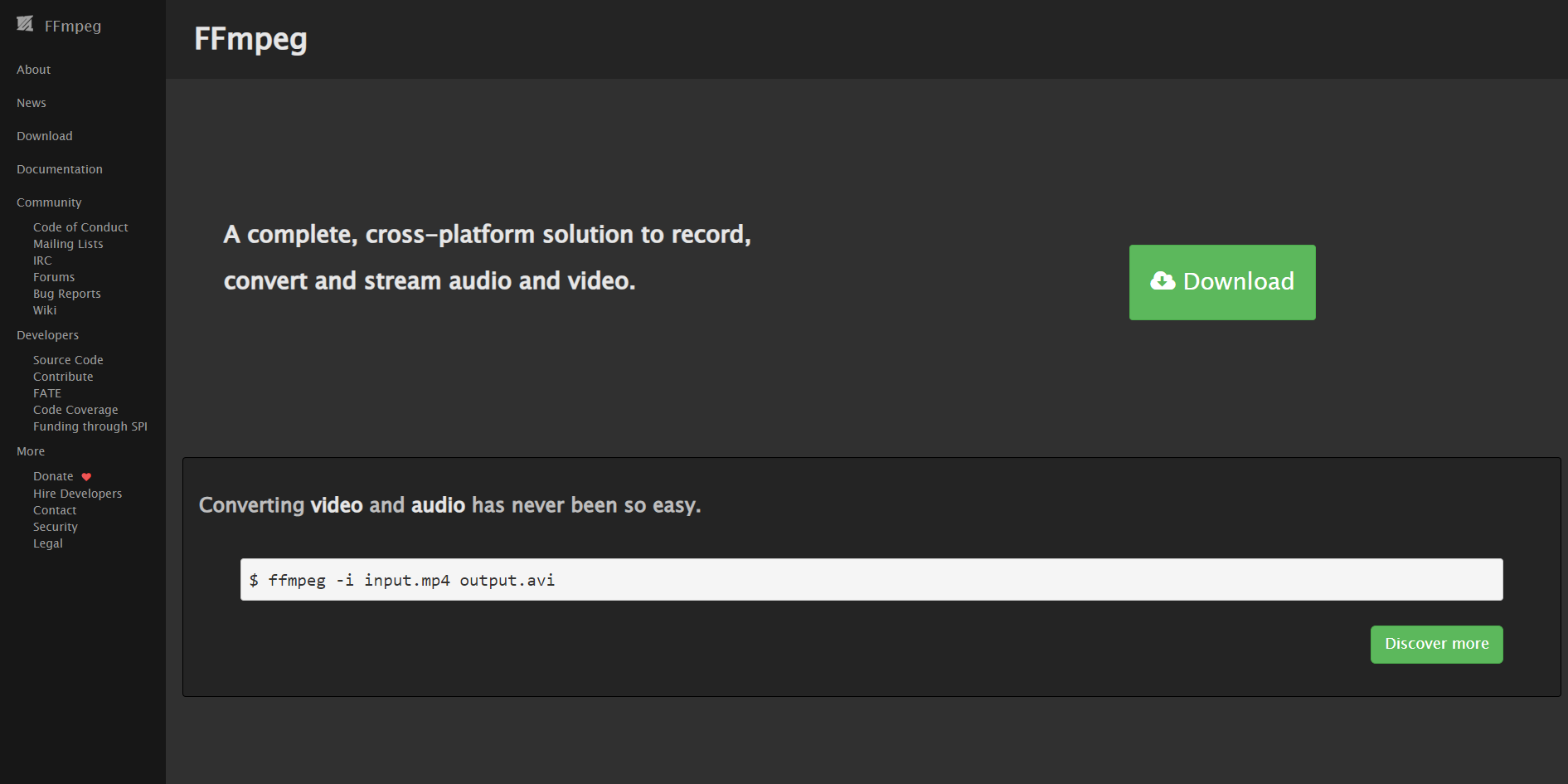Select the Developers menu heading
The height and width of the screenshot is (784, 1568).
[47, 335]
